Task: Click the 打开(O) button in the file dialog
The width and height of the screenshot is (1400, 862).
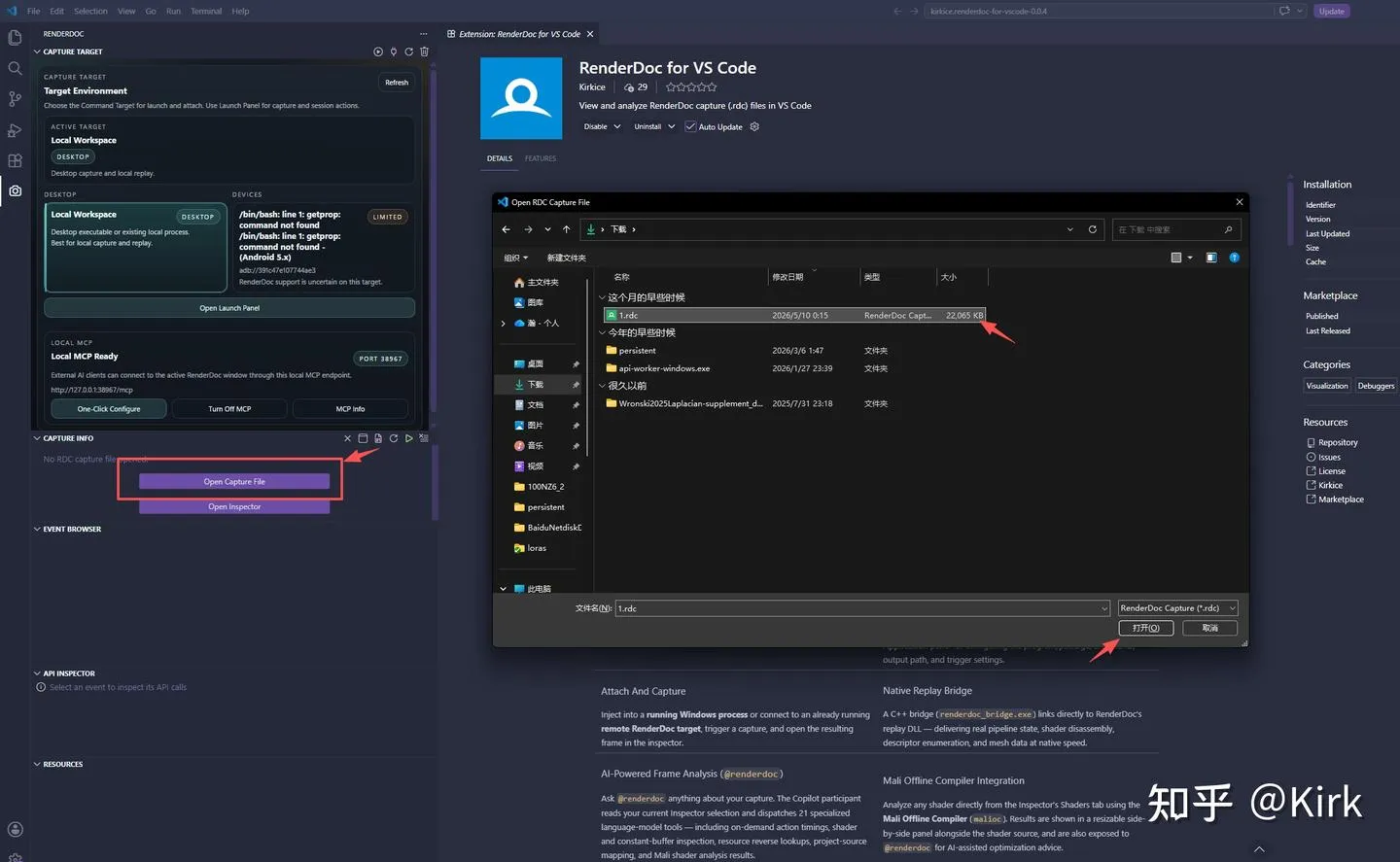Action: [x=1146, y=628]
